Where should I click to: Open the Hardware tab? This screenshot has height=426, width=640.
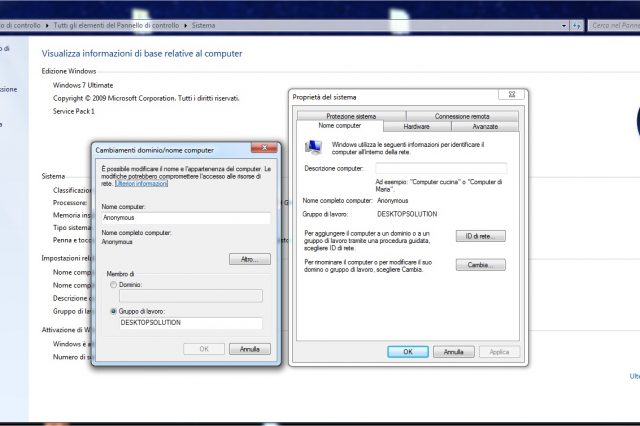pos(416,126)
